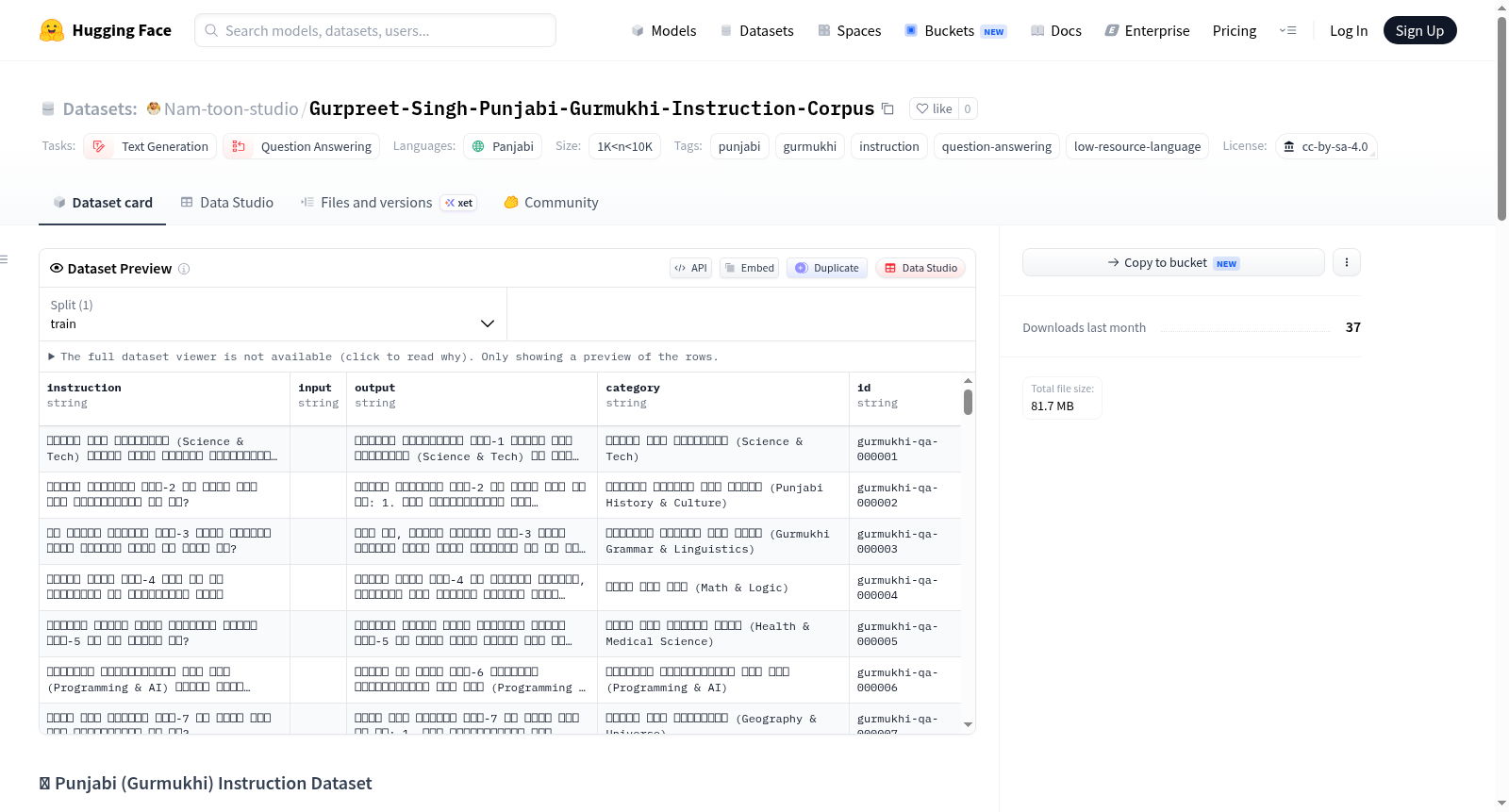The height and width of the screenshot is (812, 1509).
Task: Click the like count 0
Action: tap(968, 108)
